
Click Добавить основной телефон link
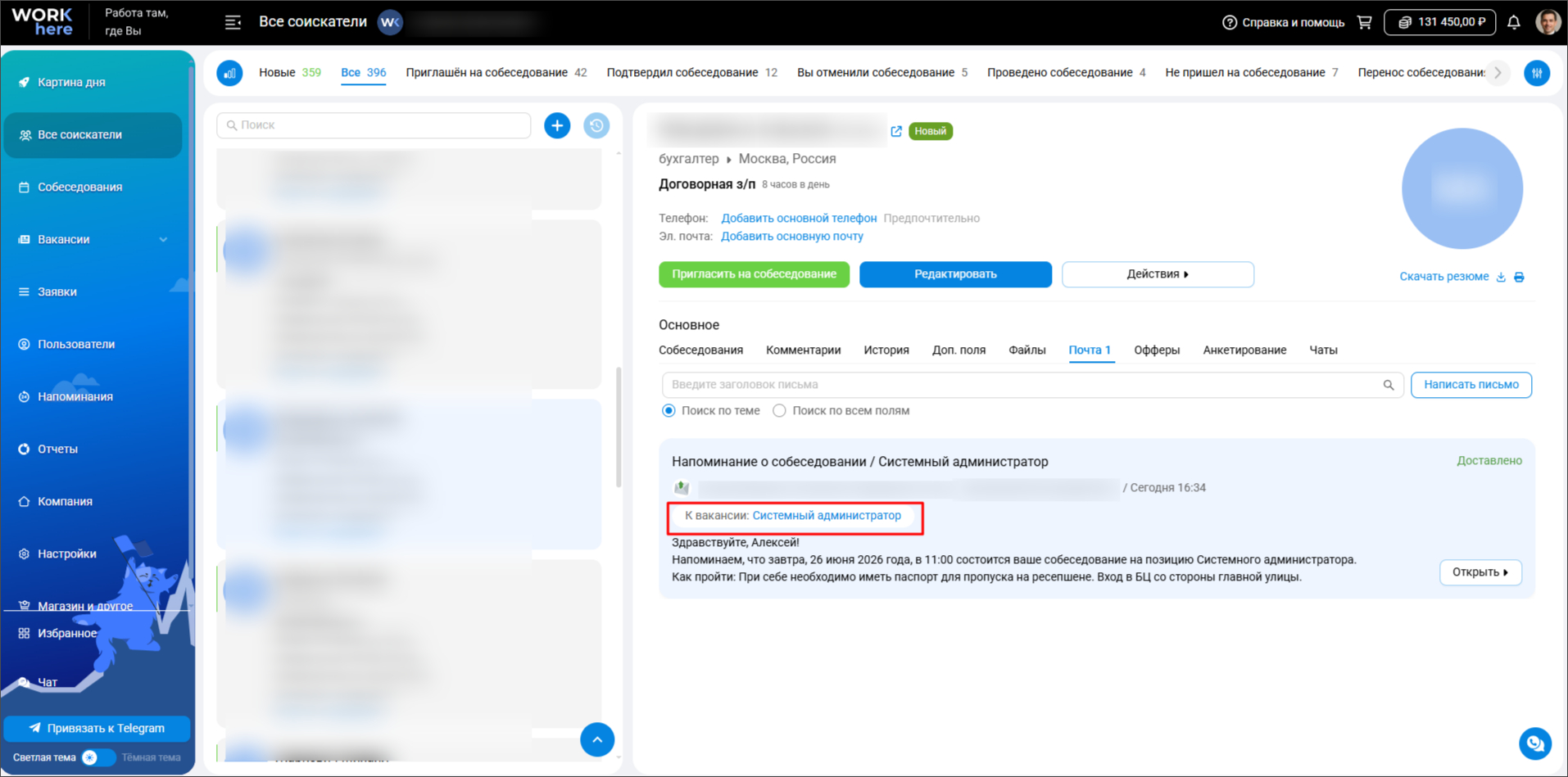(x=799, y=219)
